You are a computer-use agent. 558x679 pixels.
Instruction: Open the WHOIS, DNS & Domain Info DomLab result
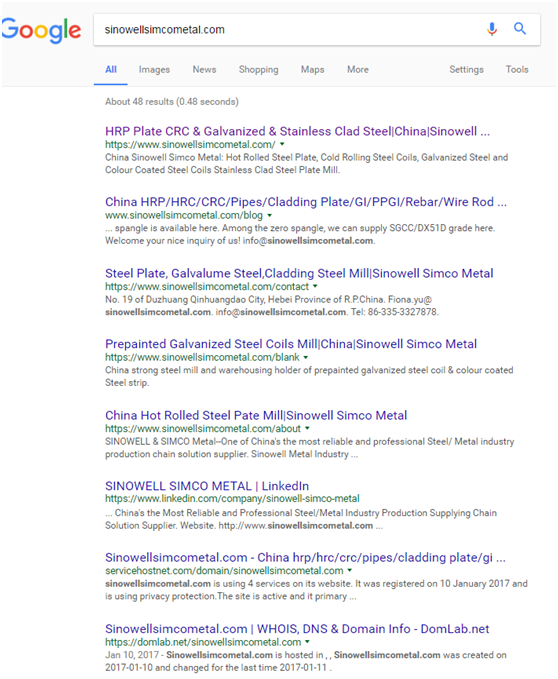coord(297,629)
